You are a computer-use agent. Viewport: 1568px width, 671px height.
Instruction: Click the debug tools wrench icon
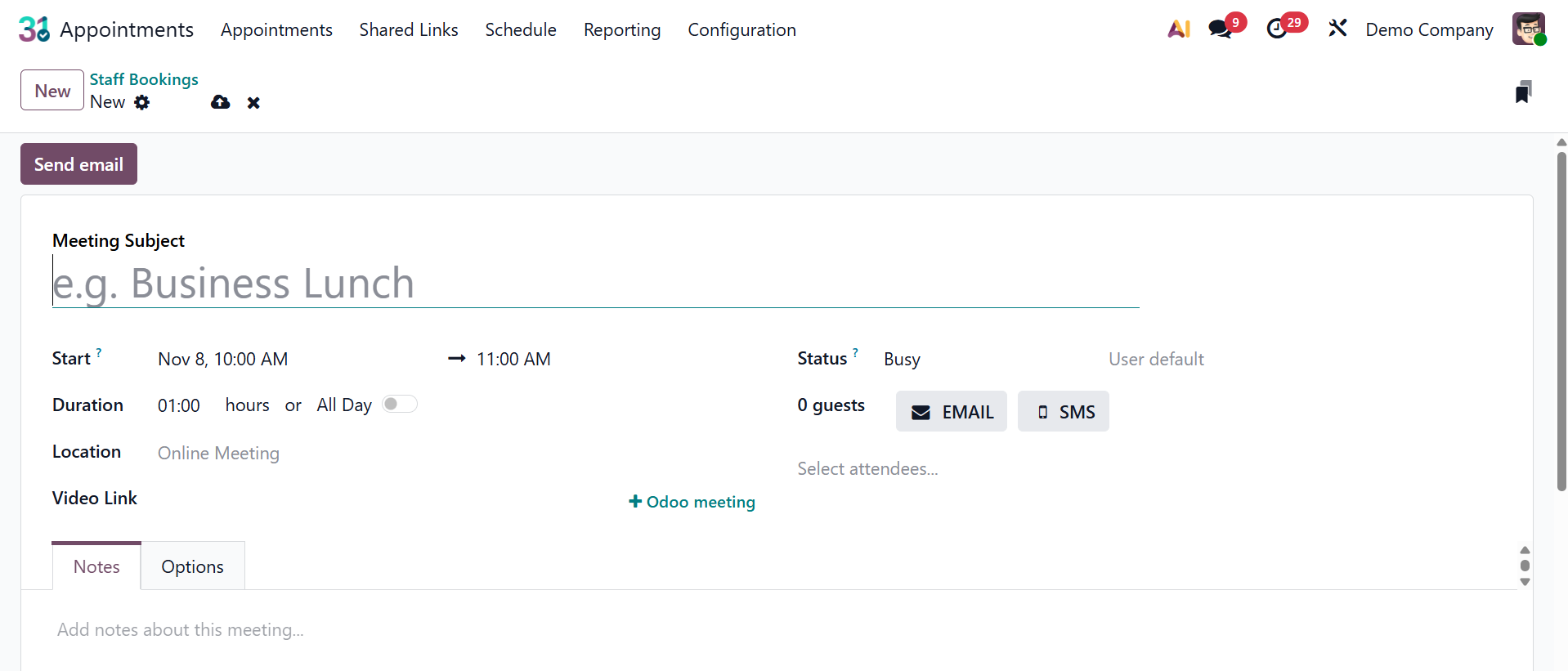(1337, 29)
